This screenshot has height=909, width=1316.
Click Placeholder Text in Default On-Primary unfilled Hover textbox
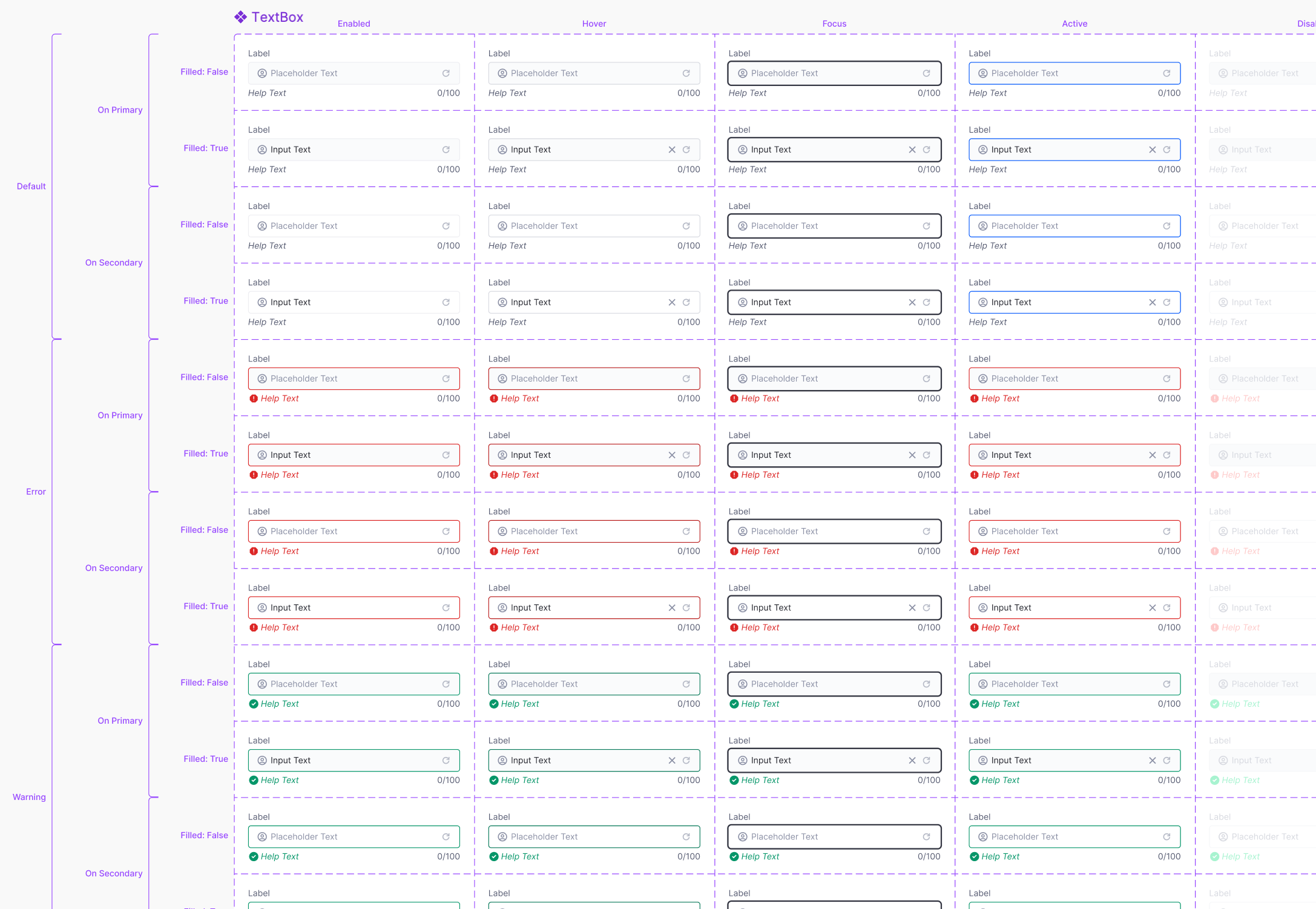coord(544,73)
